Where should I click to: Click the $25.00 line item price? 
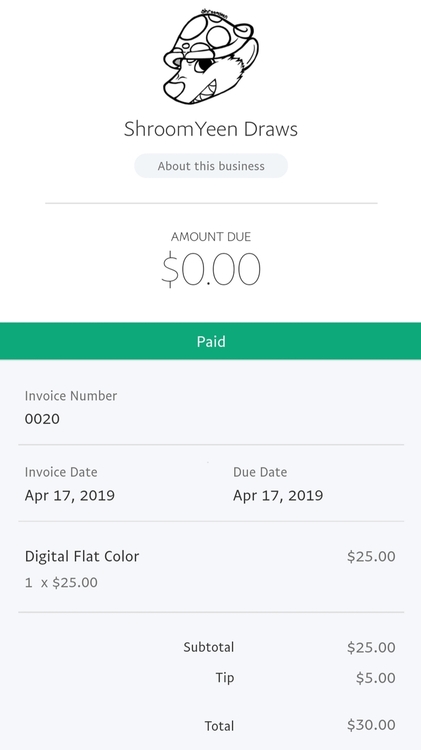point(371,556)
